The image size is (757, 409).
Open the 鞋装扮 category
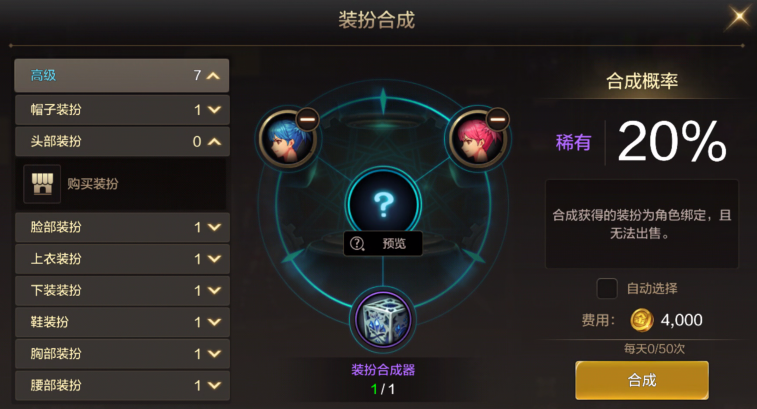(x=122, y=322)
